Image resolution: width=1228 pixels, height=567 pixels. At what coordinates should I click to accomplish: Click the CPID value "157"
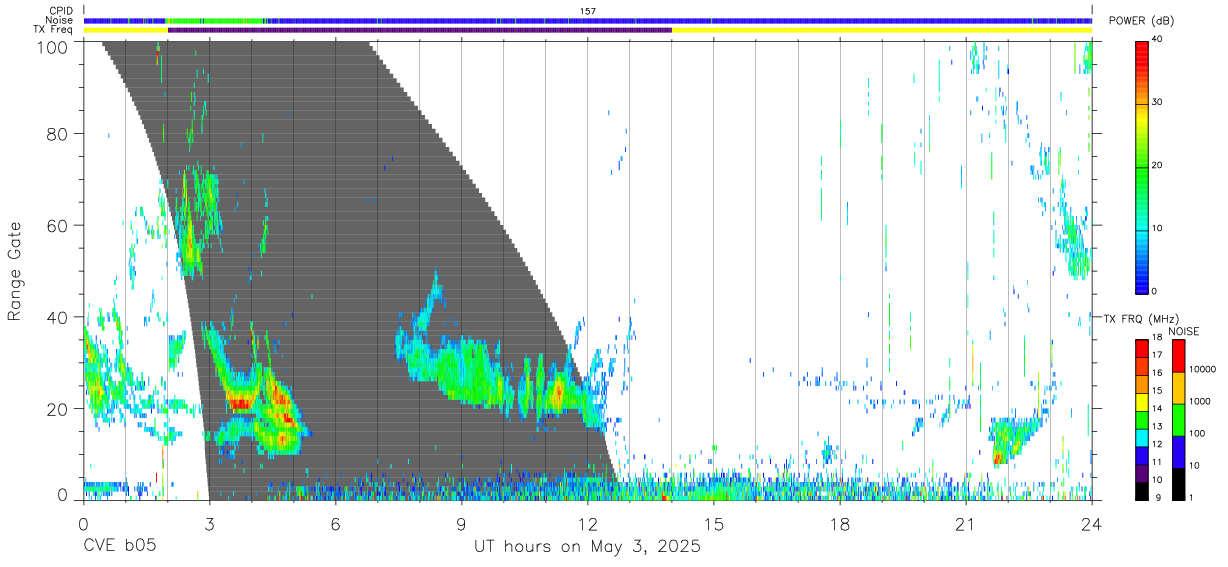(x=588, y=11)
